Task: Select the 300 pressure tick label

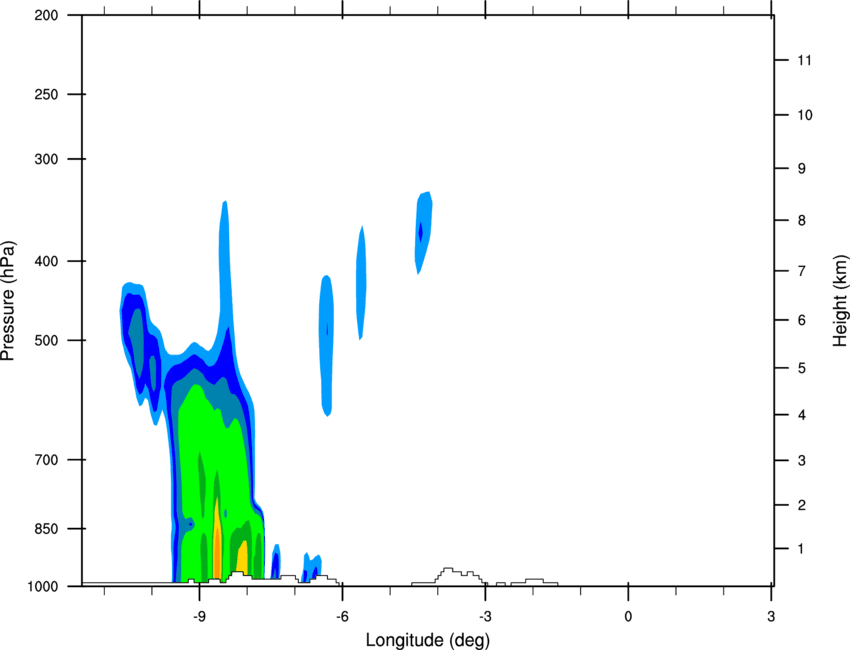Action: 46,159
